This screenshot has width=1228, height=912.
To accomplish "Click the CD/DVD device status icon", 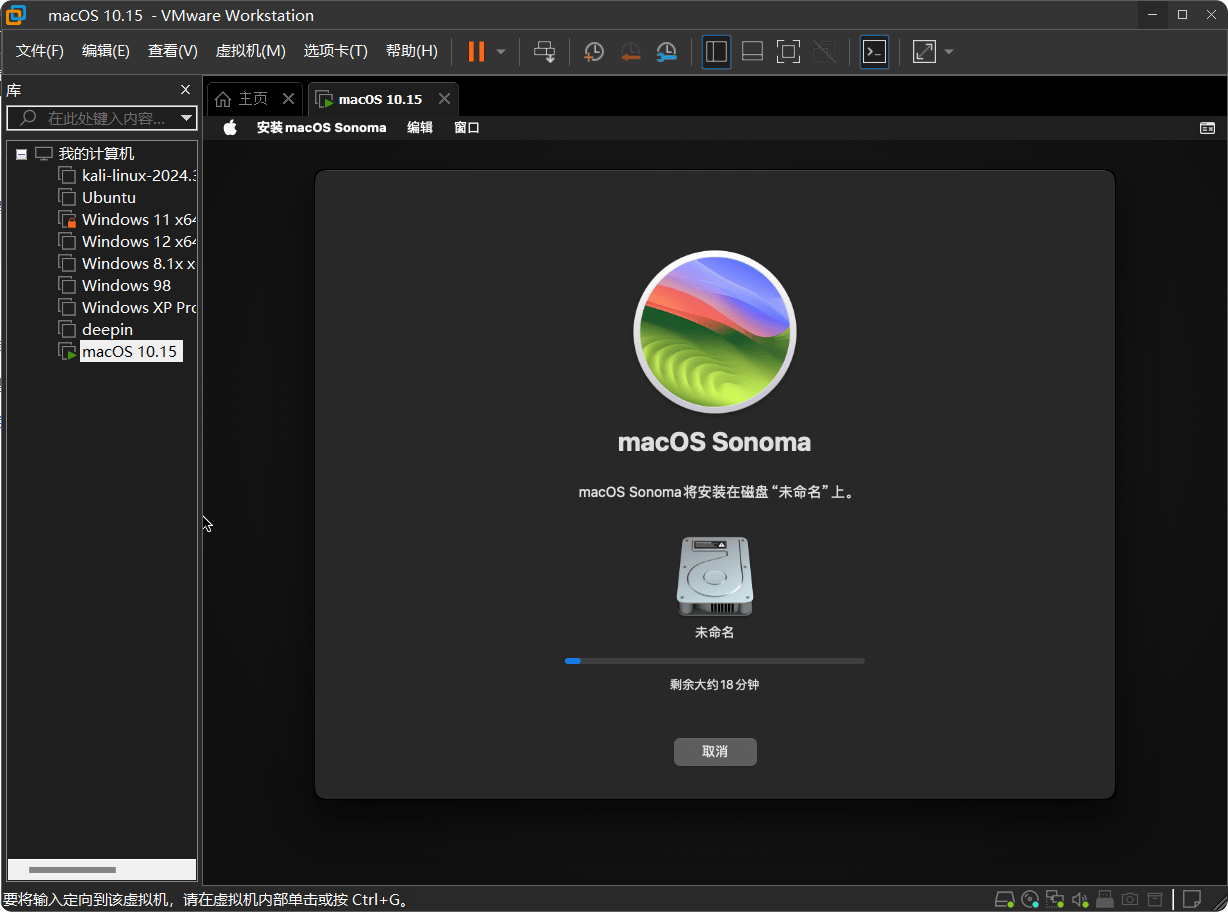I will tap(1030, 899).
